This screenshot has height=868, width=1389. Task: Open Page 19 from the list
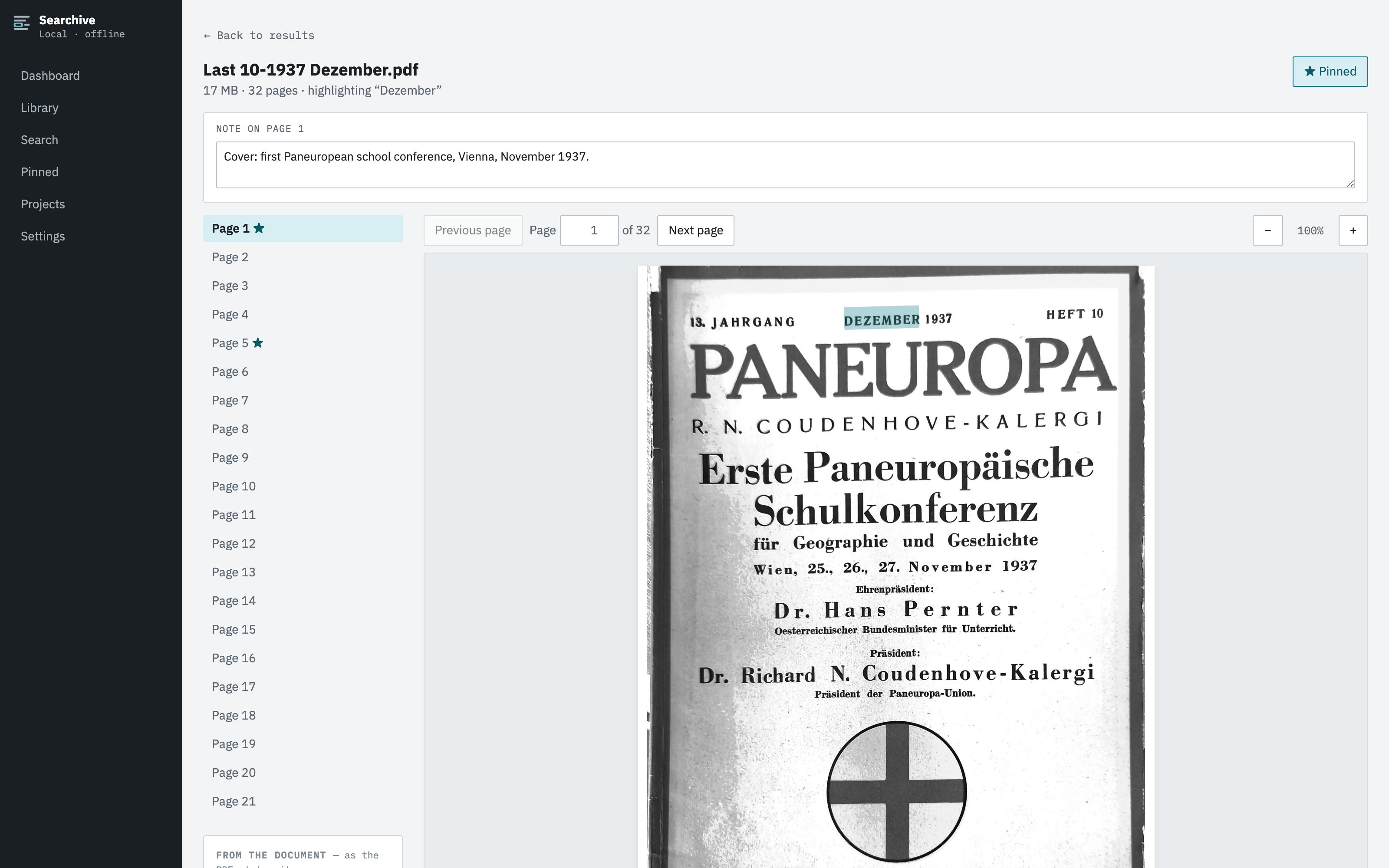point(303,744)
